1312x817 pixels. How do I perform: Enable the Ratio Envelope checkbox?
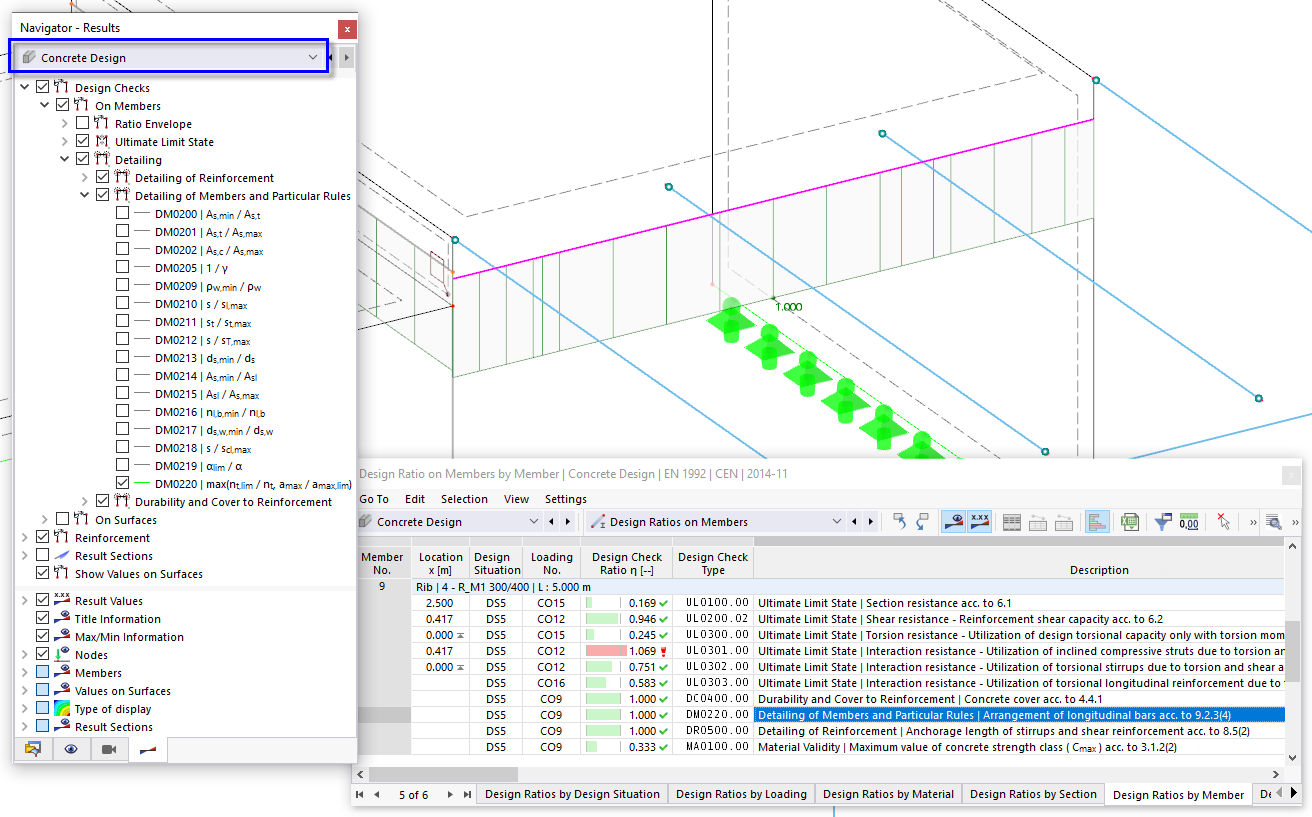pyautogui.click(x=82, y=124)
